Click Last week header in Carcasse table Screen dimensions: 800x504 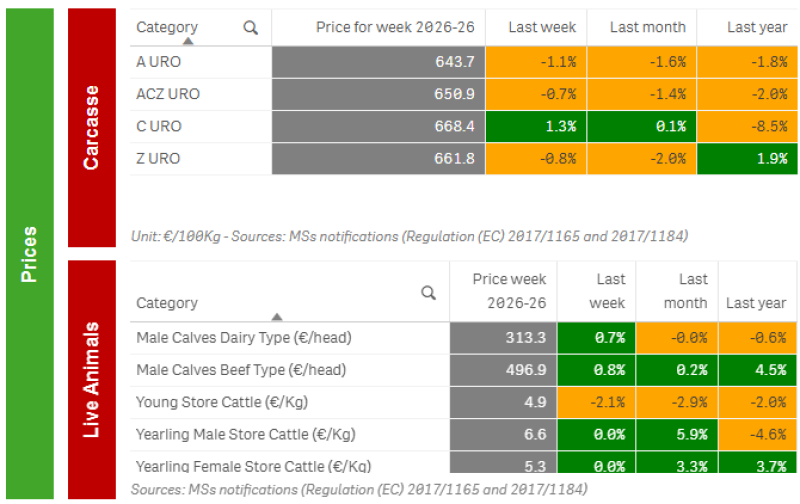pyautogui.click(x=542, y=27)
